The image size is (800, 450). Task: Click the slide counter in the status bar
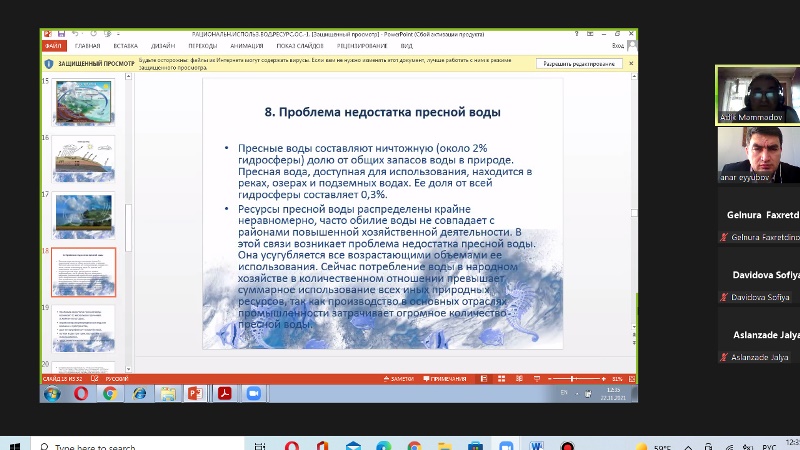[62, 379]
